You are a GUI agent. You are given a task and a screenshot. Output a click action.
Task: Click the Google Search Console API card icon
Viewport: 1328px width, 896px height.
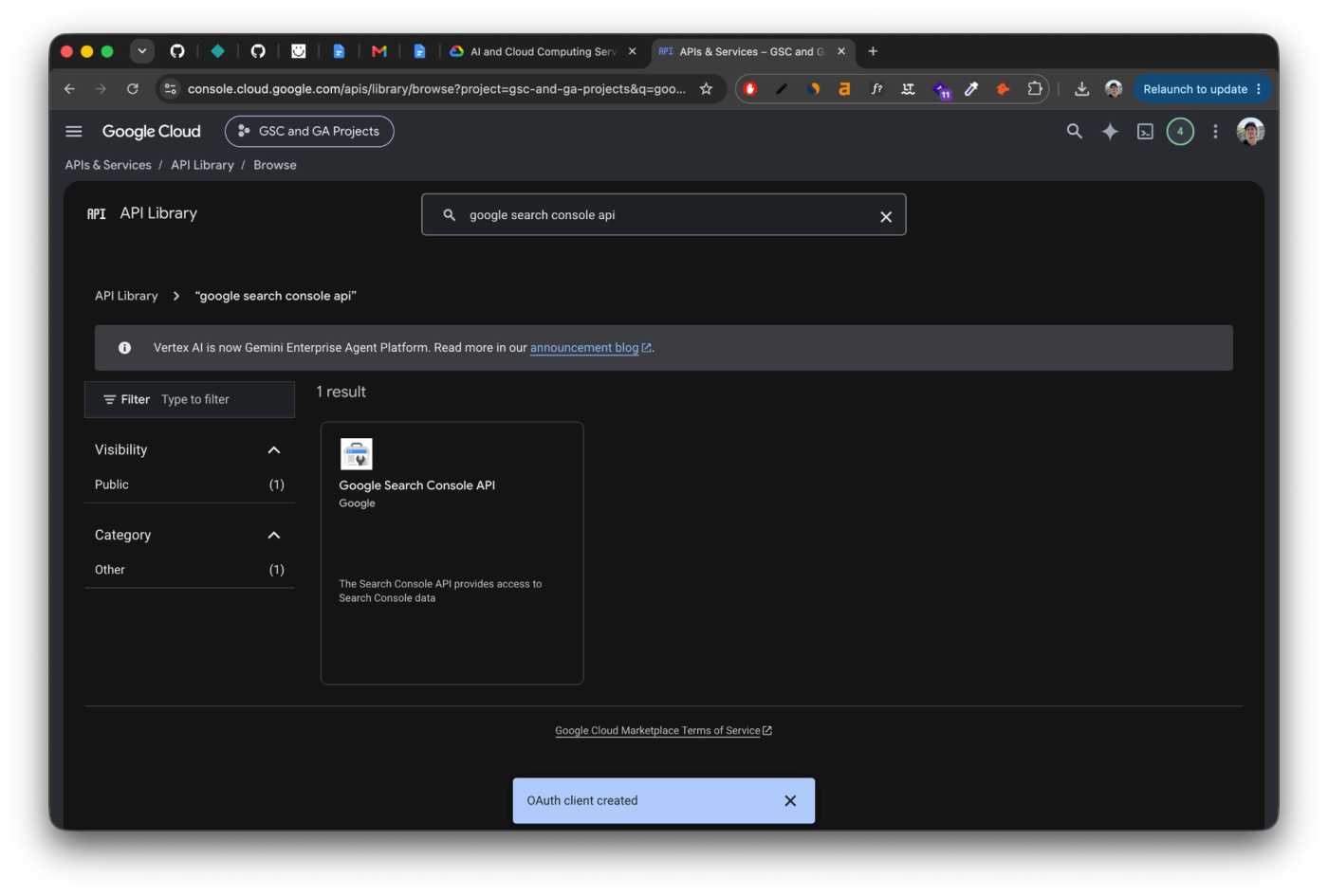[x=357, y=454]
